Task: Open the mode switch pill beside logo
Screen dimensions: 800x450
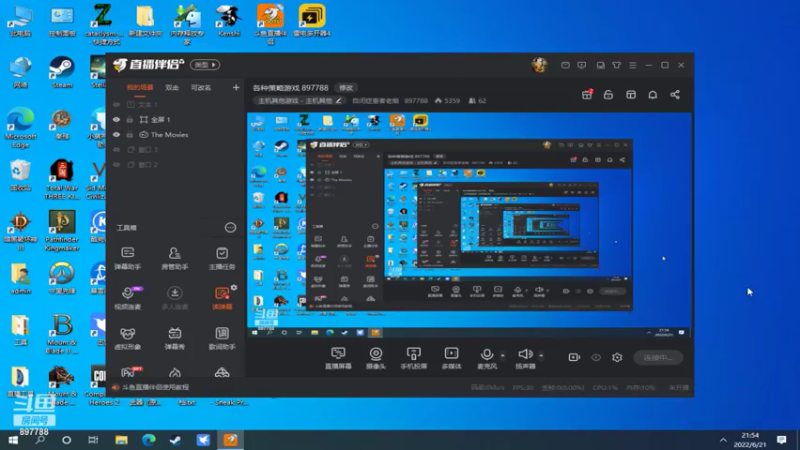Action: [205, 65]
